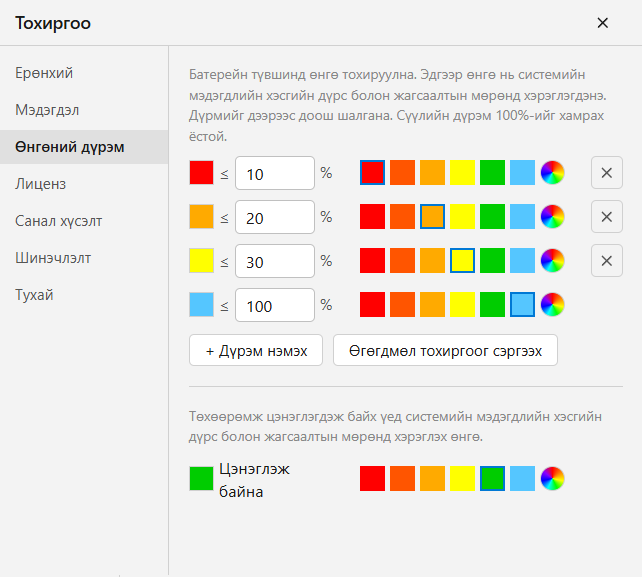Focus the threshold field containing 10
This screenshot has height=577, width=642.
[x=275, y=173]
